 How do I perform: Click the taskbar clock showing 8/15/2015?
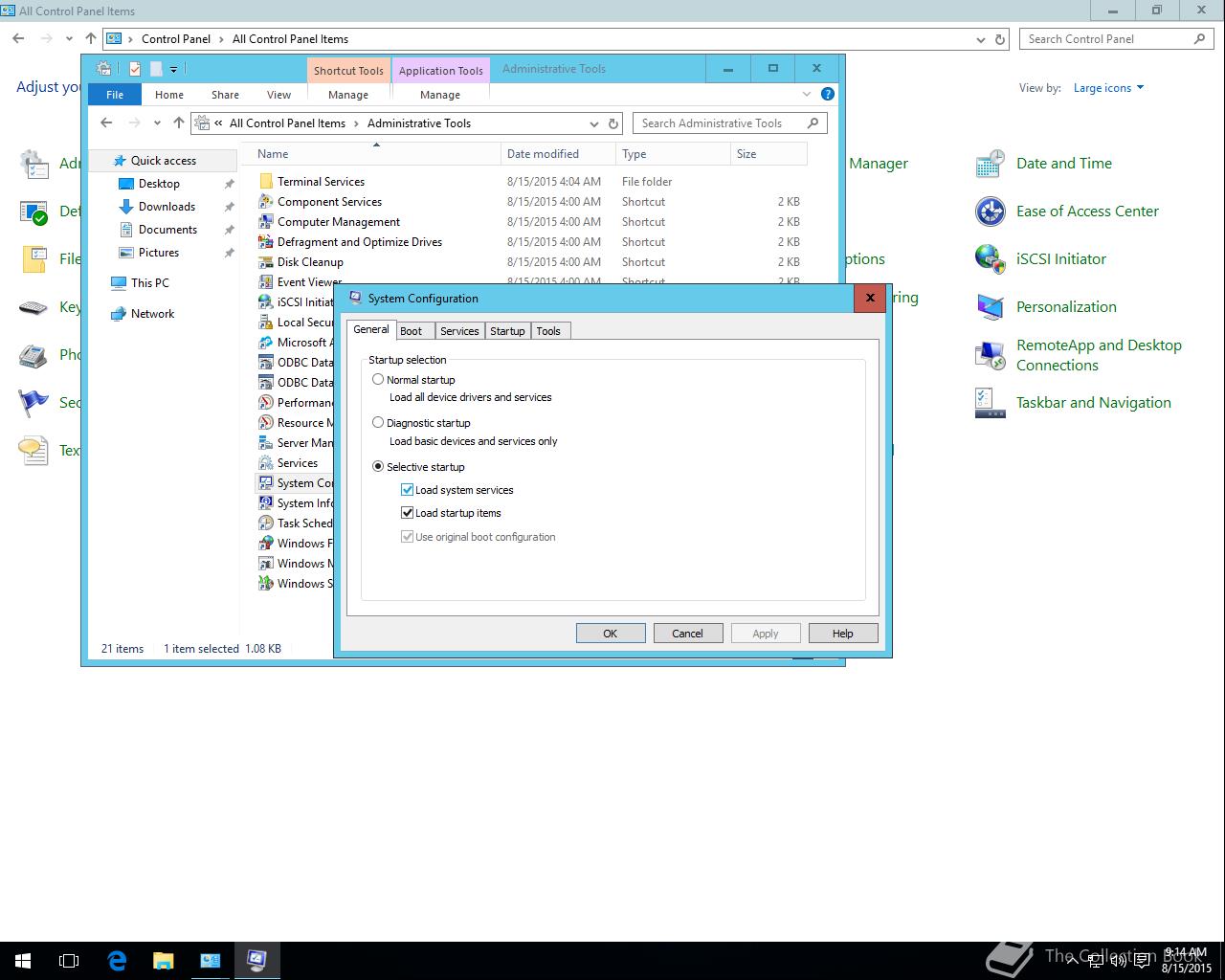[1187, 961]
